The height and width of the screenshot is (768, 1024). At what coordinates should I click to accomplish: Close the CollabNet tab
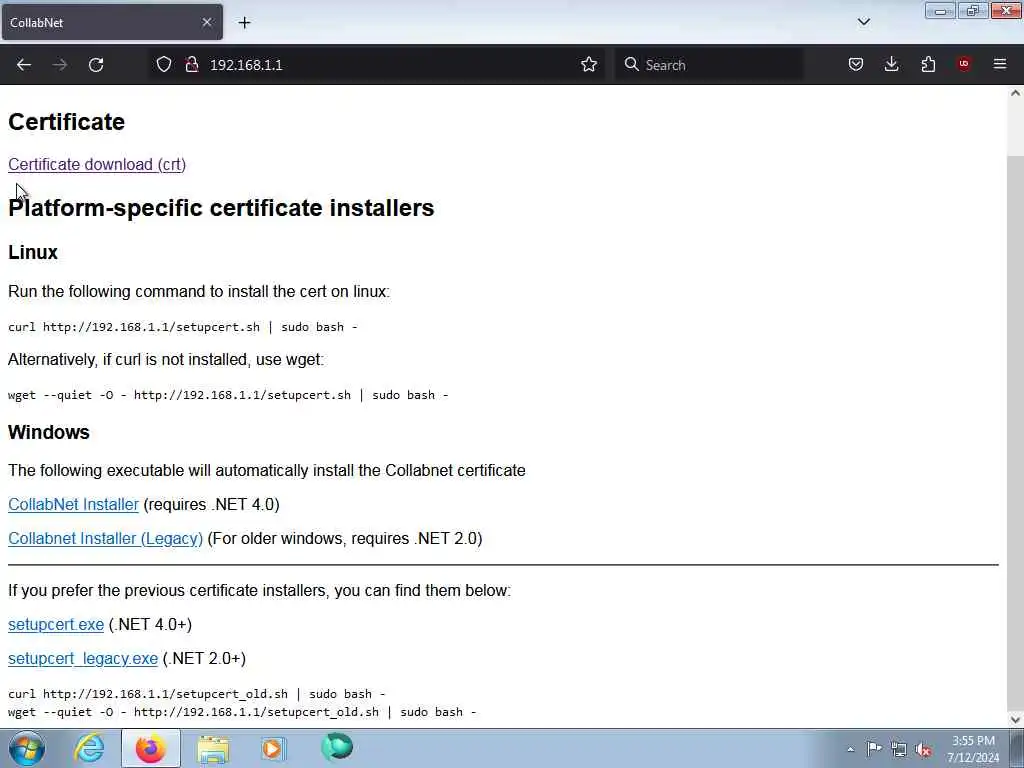tap(206, 22)
